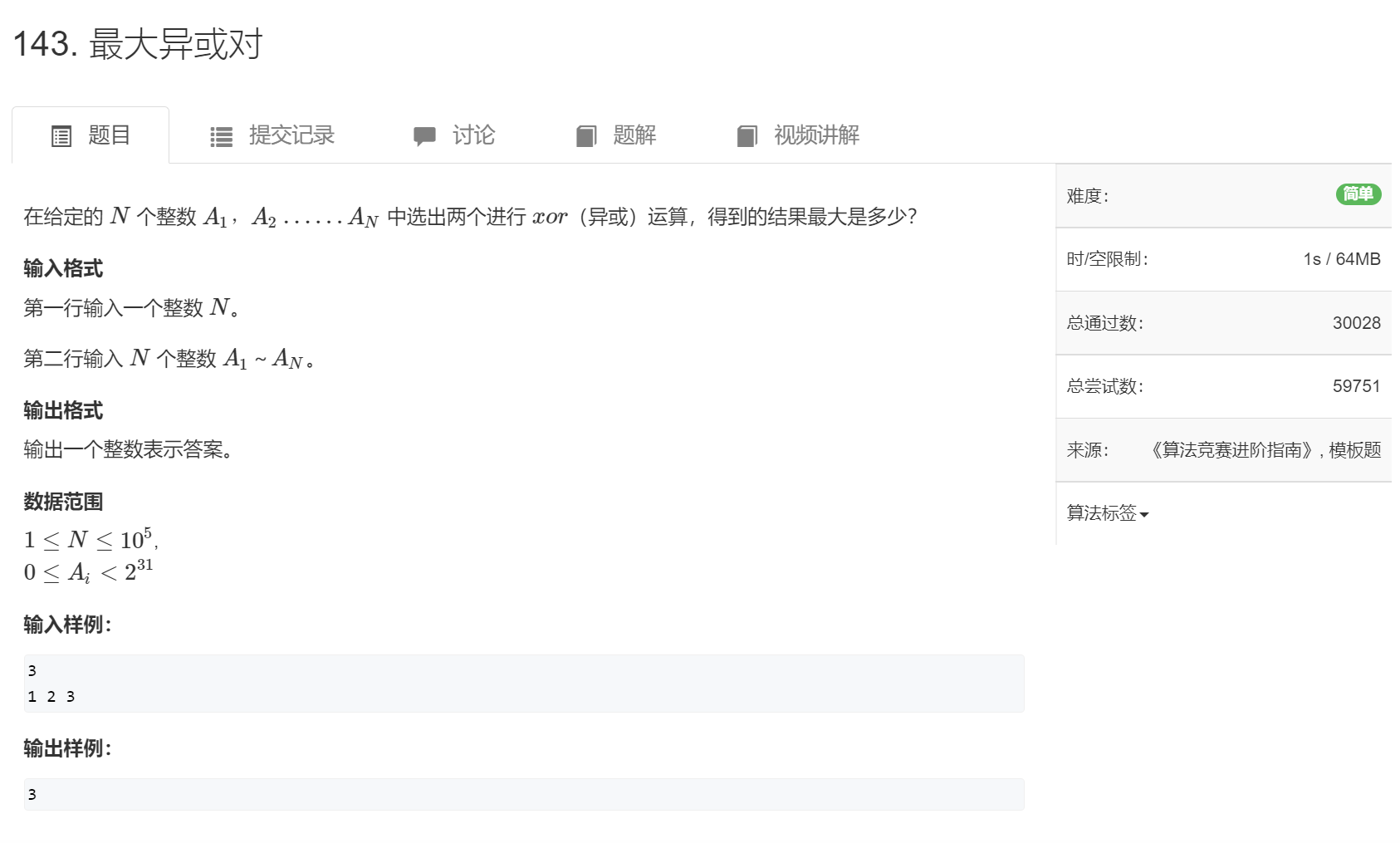Click the green 简单 difficulty badge
Viewport: 1400px width, 843px height.
tap(1358, 194)
